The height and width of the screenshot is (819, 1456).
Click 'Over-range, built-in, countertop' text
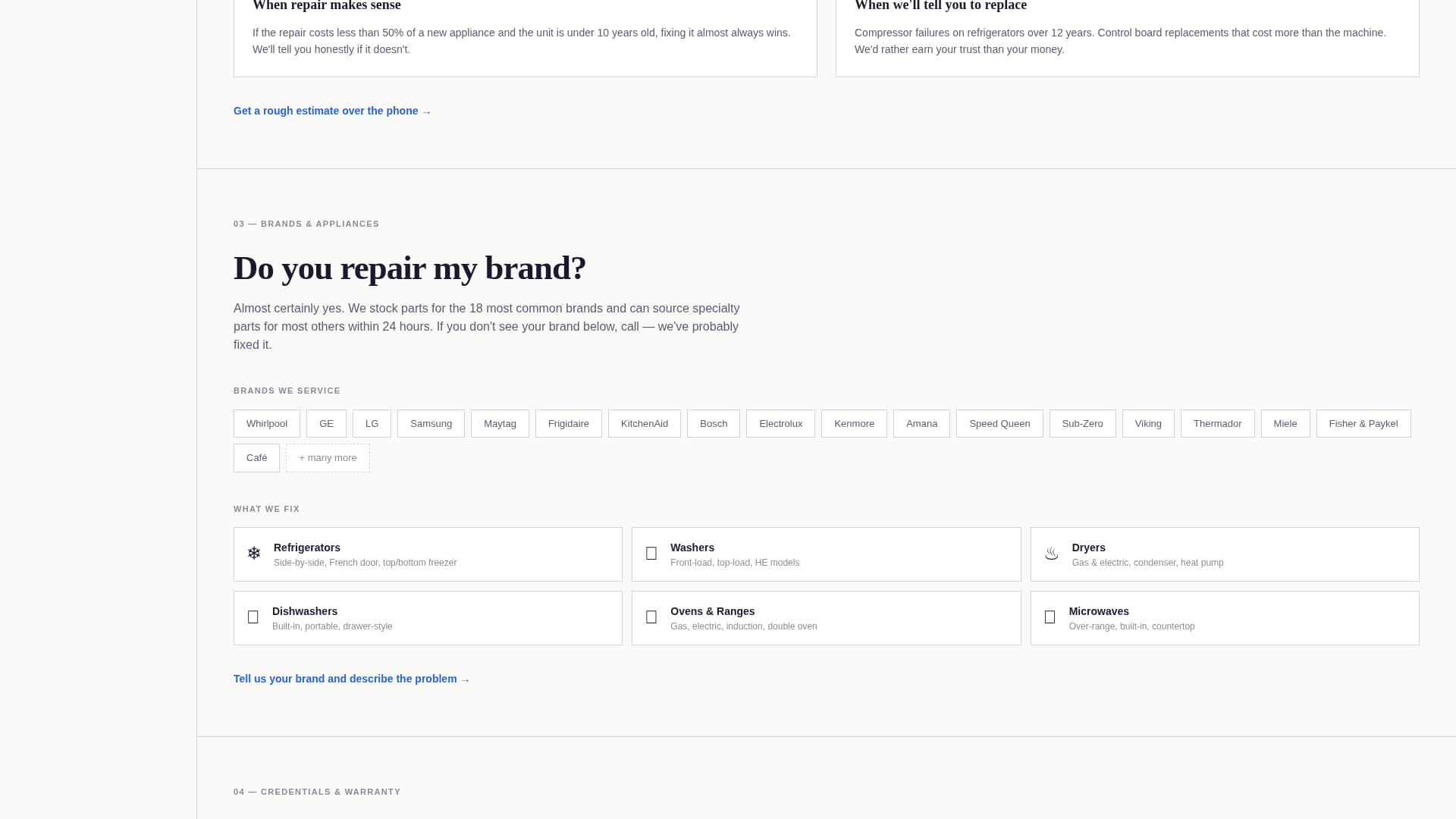pos(1131,626)
